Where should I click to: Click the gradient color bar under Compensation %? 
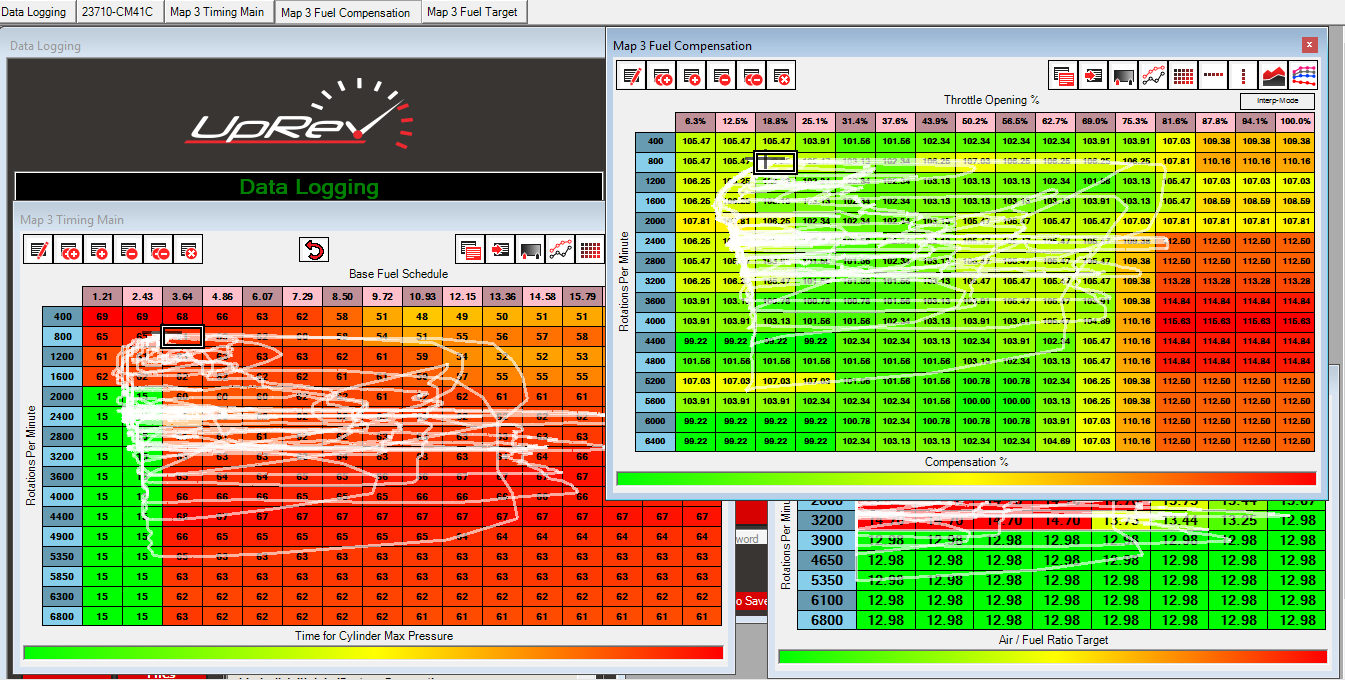click(x=965, y=479)
